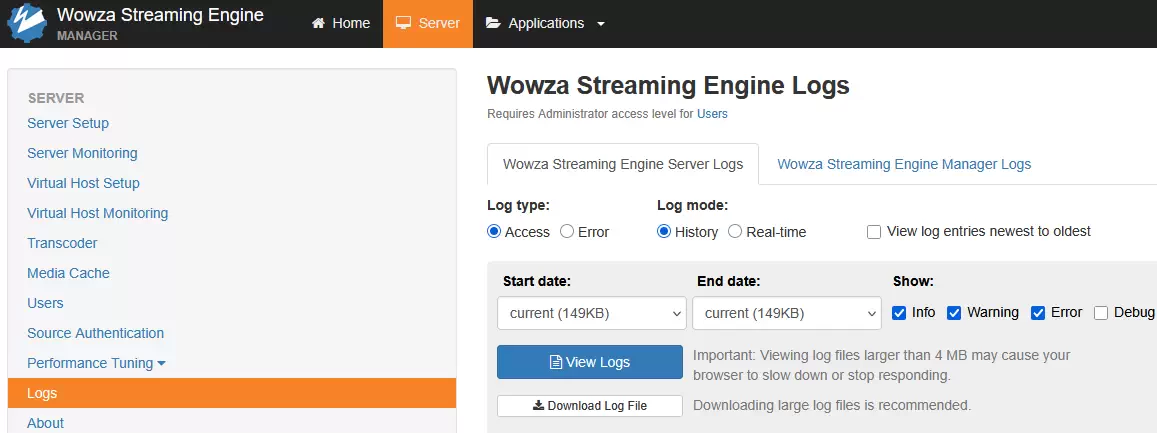Open the Transcoder page

(x=62, y=243)
